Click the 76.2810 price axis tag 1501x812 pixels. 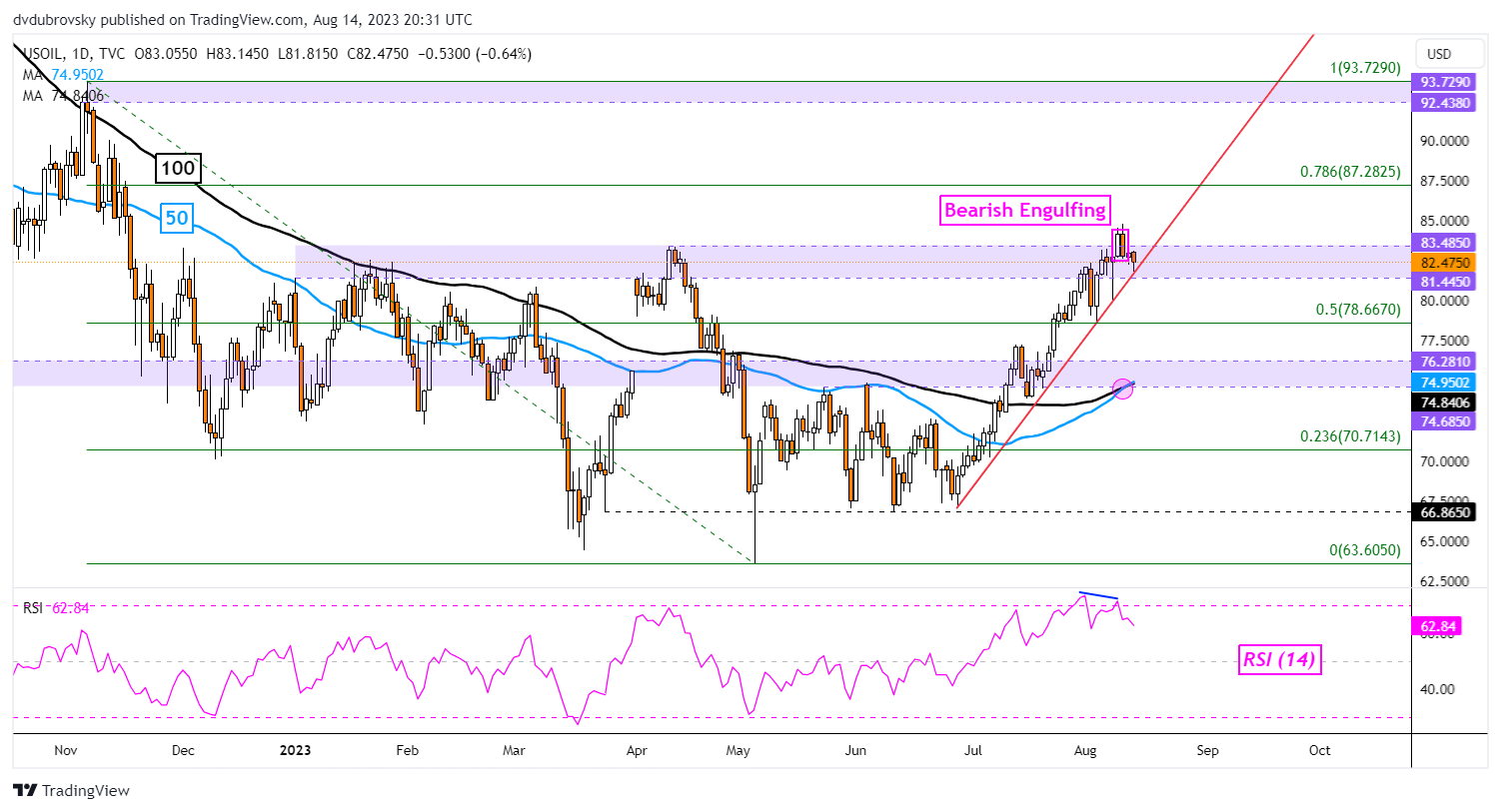tap(1445, 362)
